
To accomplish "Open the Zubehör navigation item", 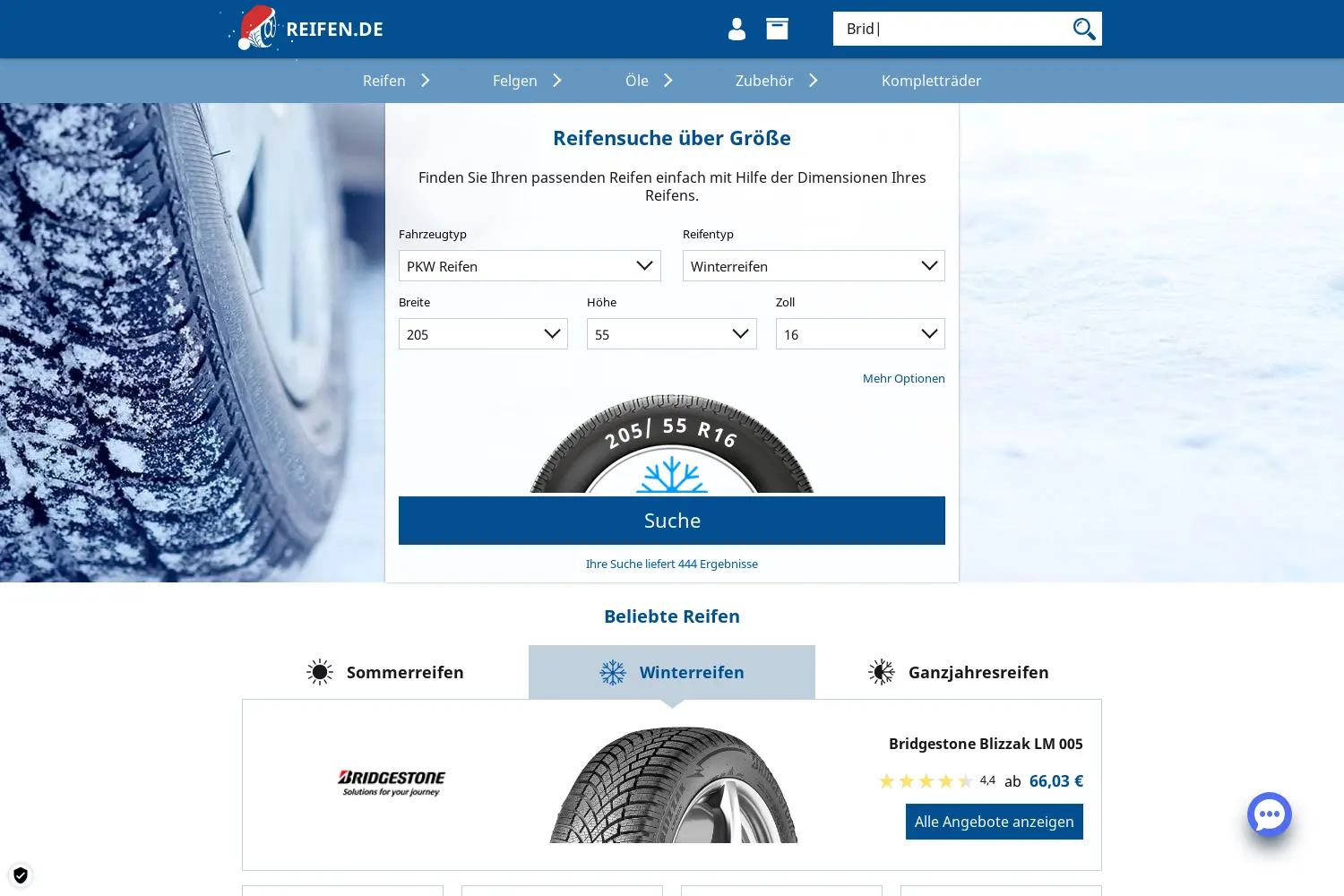I will click(764, 81).
